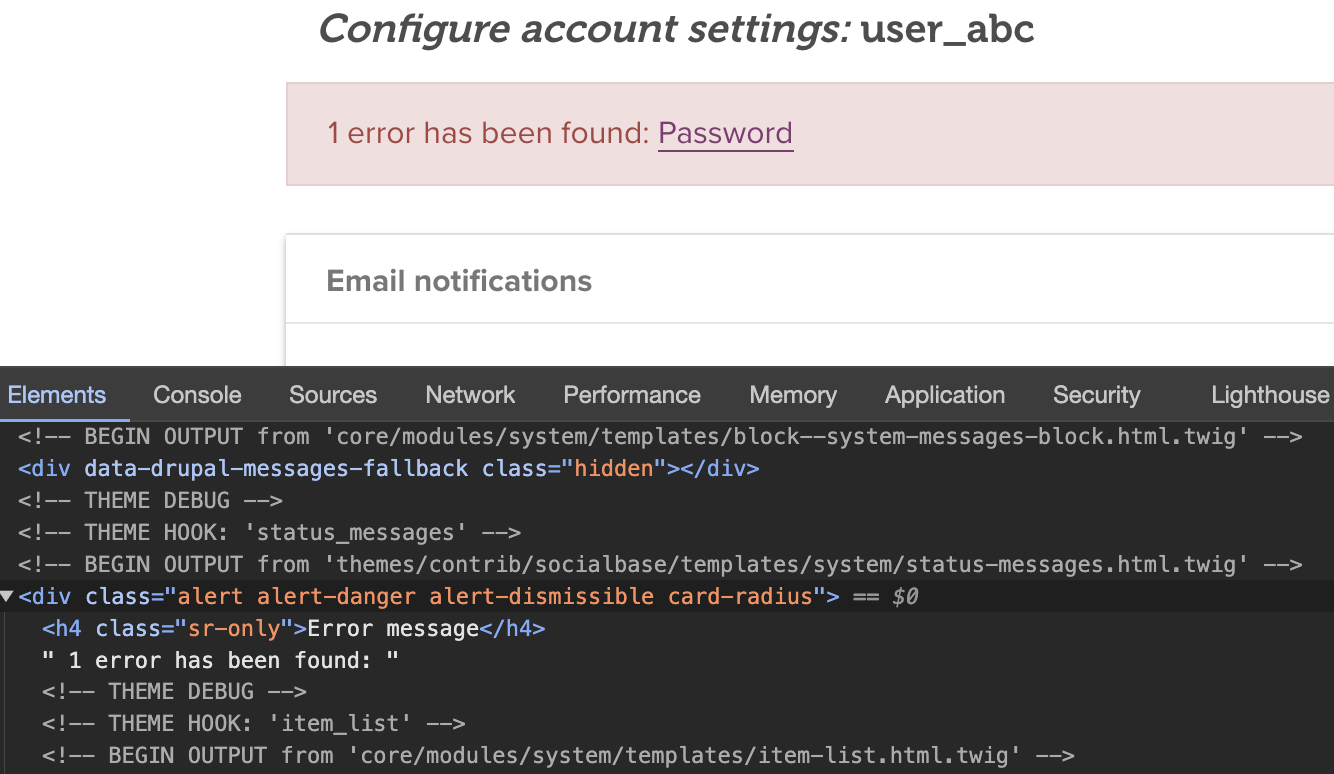Open the Password error link
This screenshot has width=1334, height=774.
[725, 133]
